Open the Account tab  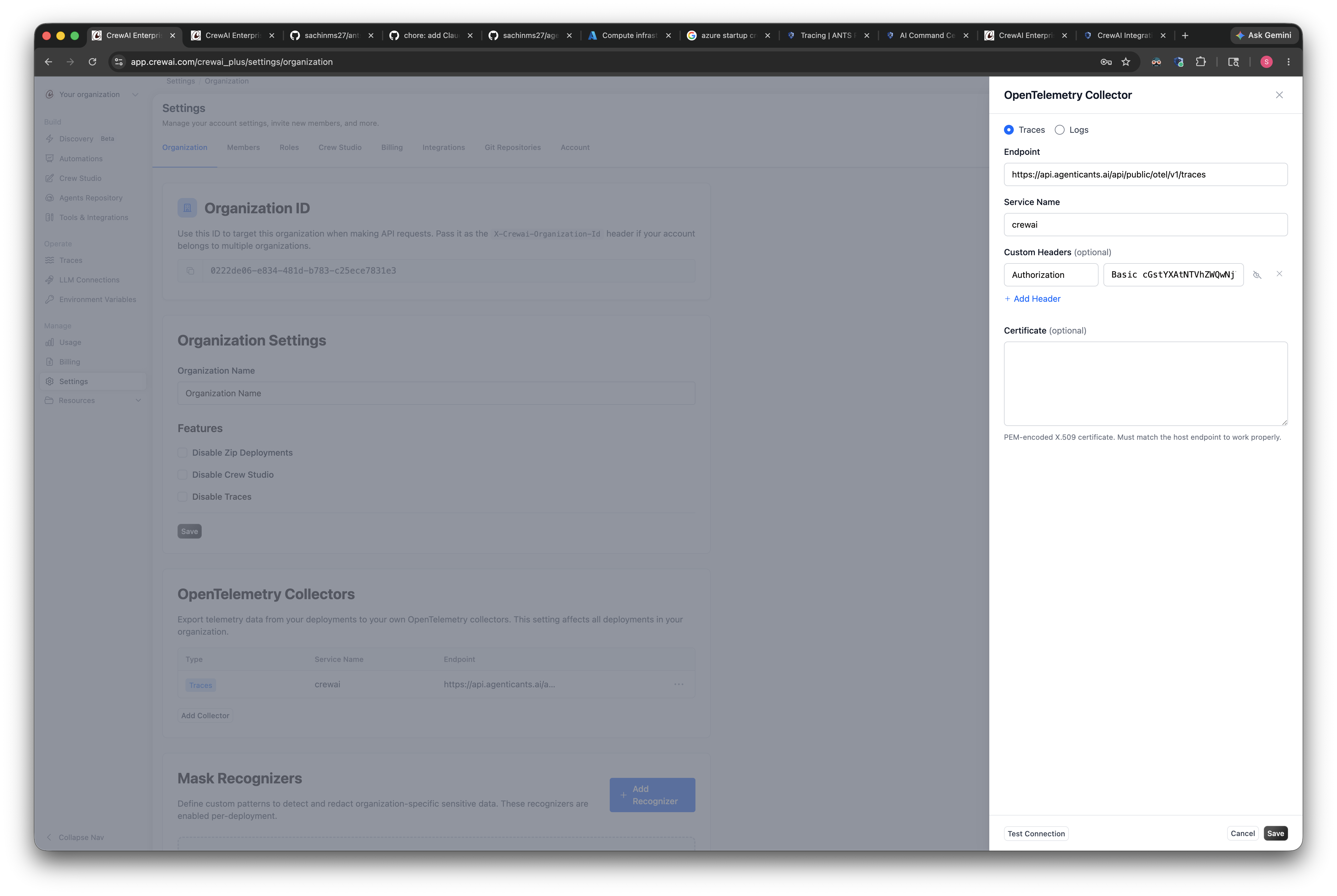click(575, 147)
